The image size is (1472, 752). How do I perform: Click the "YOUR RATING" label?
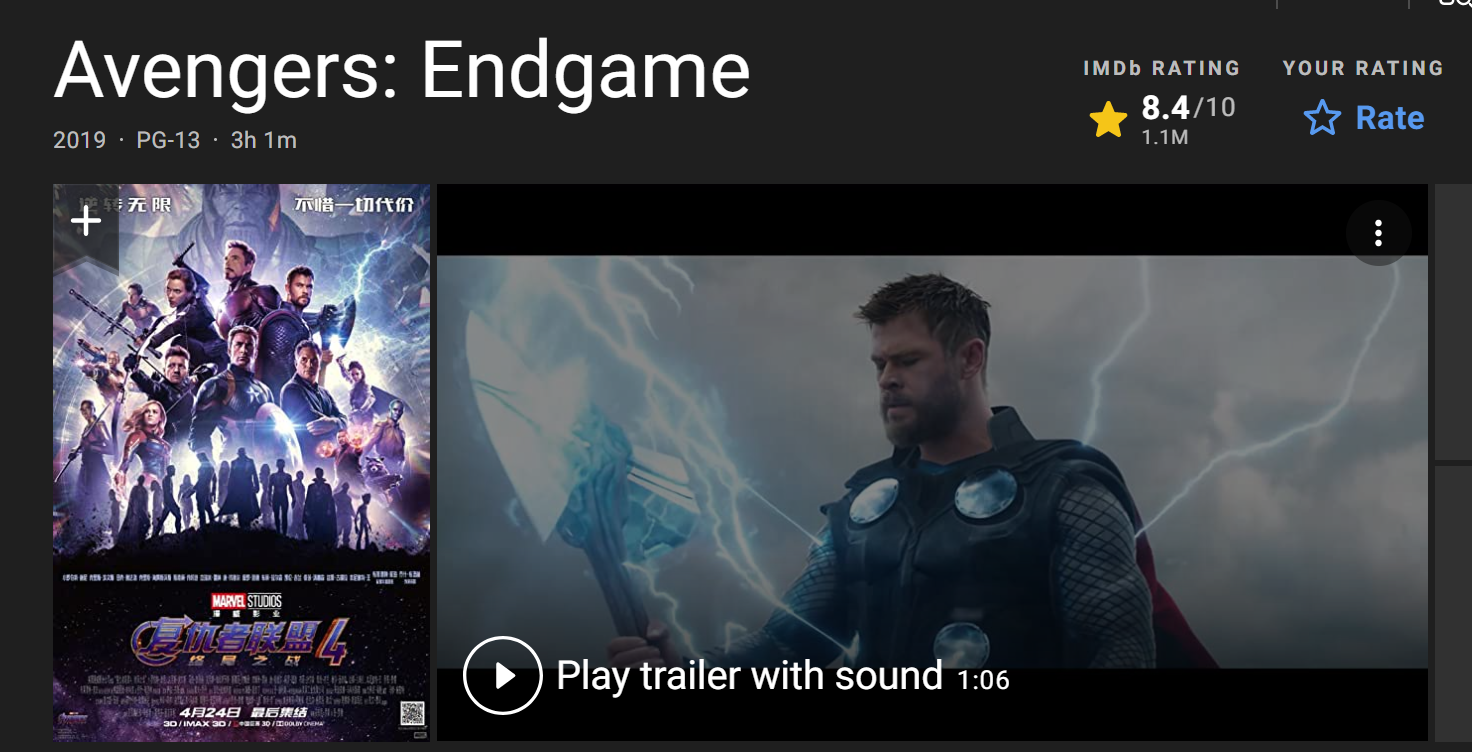coord(1363,68)
